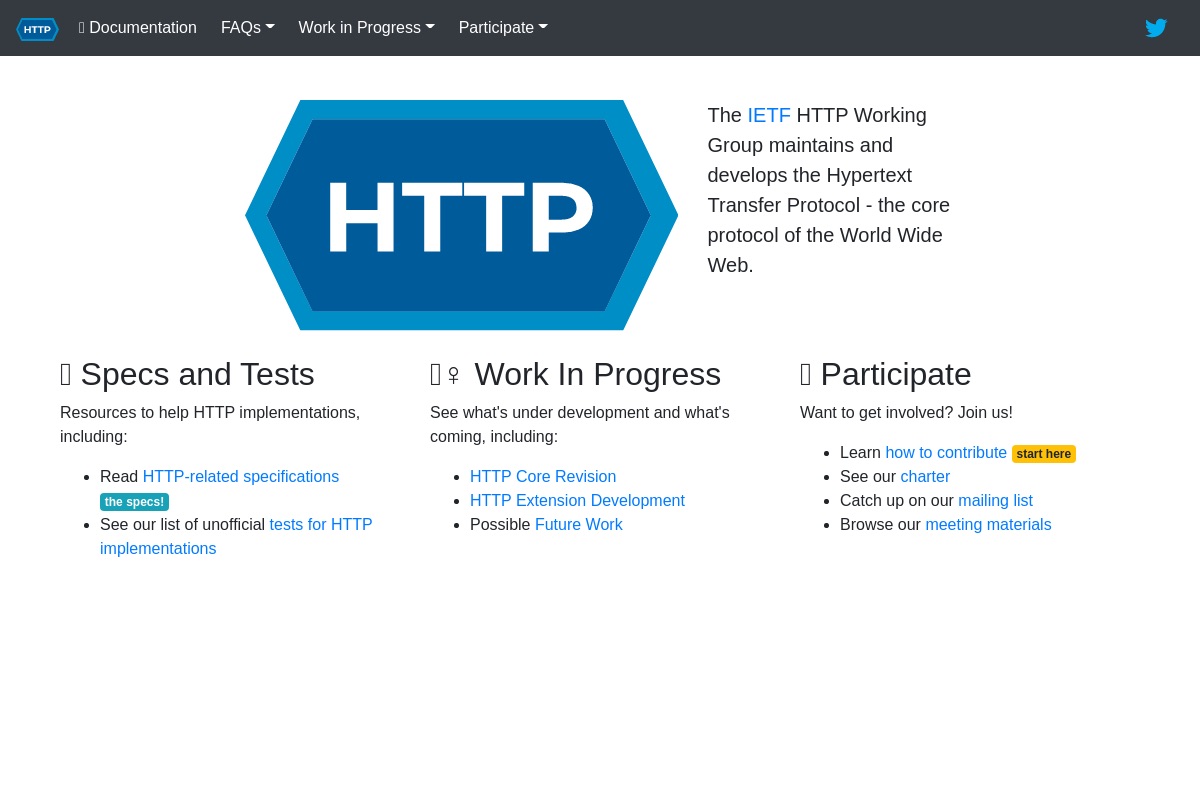The width and height of the screenshot is (1200, 803).
Task: Click the Specs and Tests heading
Action: tap(187, 374)
